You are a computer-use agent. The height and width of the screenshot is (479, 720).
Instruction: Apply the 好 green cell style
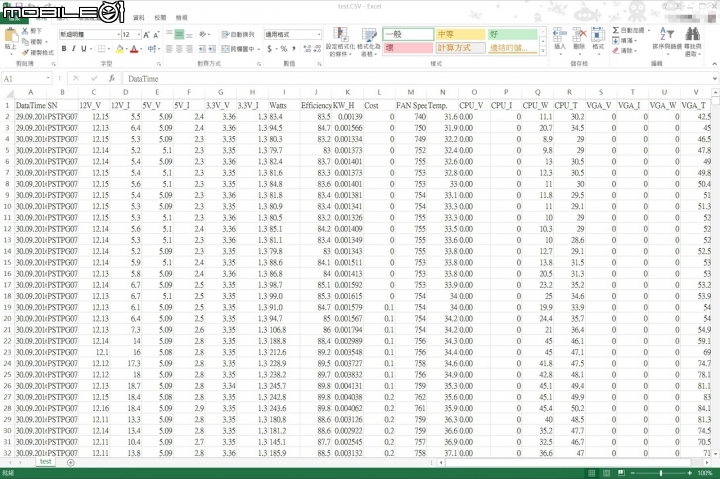[512, 34]
